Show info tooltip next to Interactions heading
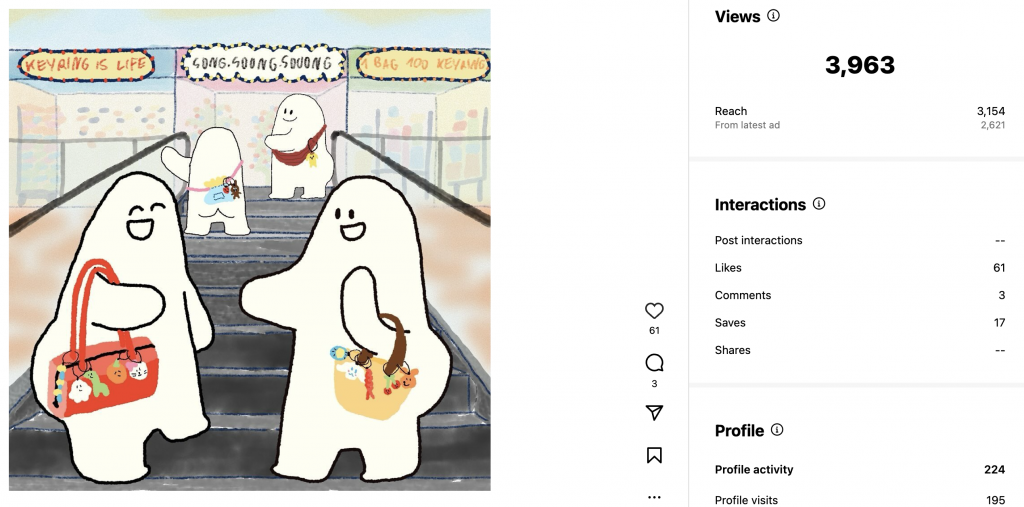Screen dimensions: 1024x507 [819, 204]
